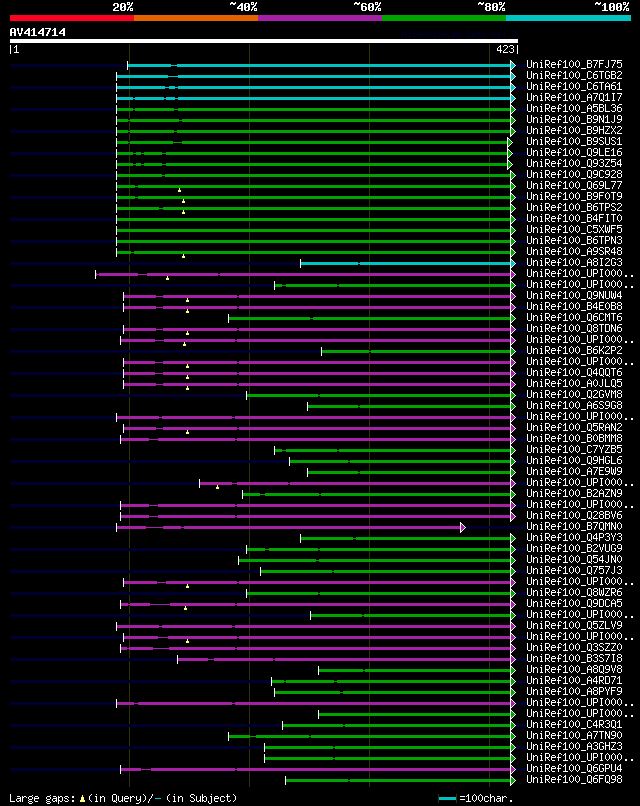Click the cyan ~100% legend segment
Image resolution: width=640 pixels, height=806 pixels.
(569, 18)
